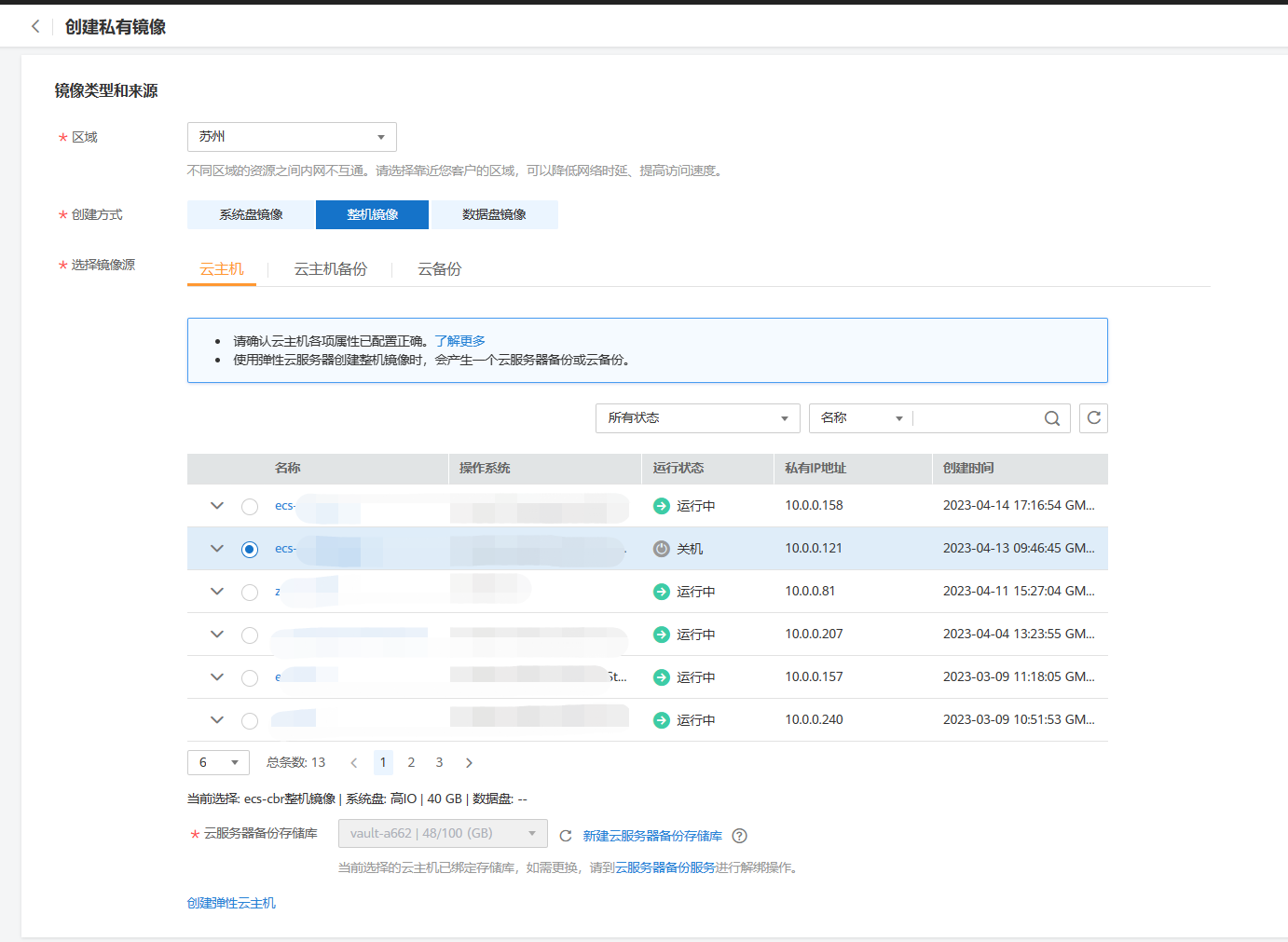
Task: Open the 所有状态 status filter dropdown
Action: point(698,418)
